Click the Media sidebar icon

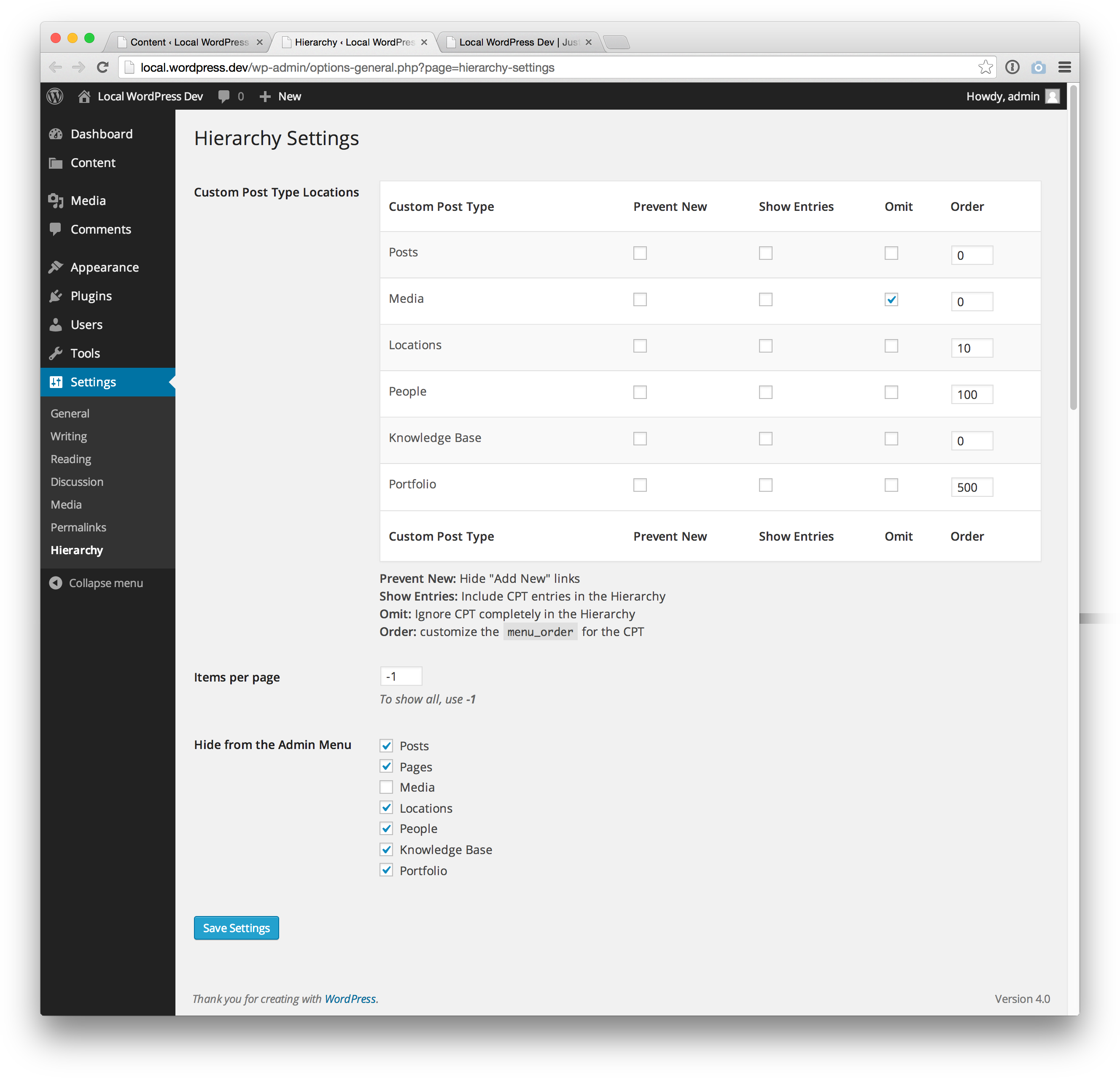(56, 200)
